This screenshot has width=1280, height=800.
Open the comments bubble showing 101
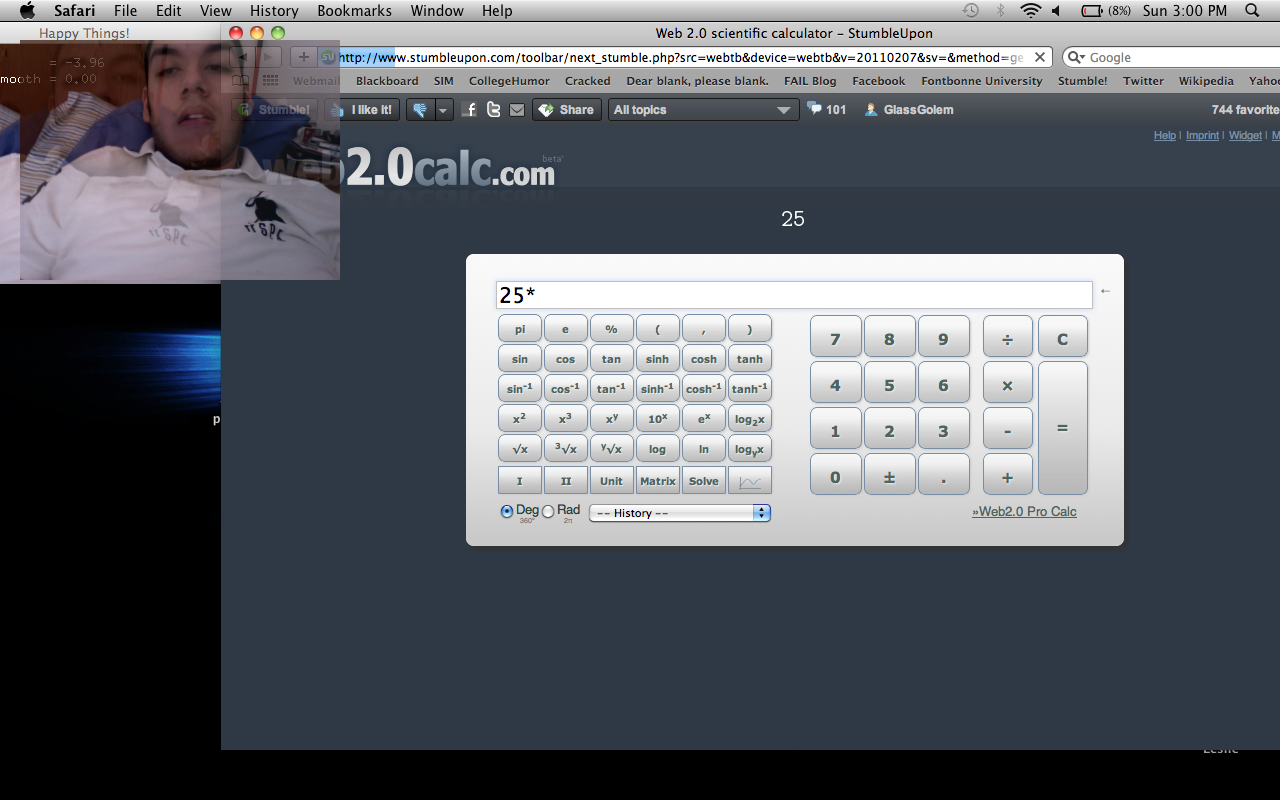(x=826, y=110)
